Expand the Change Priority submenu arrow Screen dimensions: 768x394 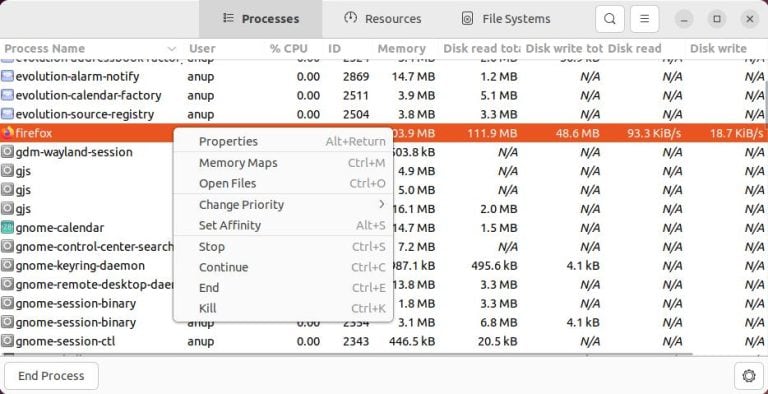point(382,204)
